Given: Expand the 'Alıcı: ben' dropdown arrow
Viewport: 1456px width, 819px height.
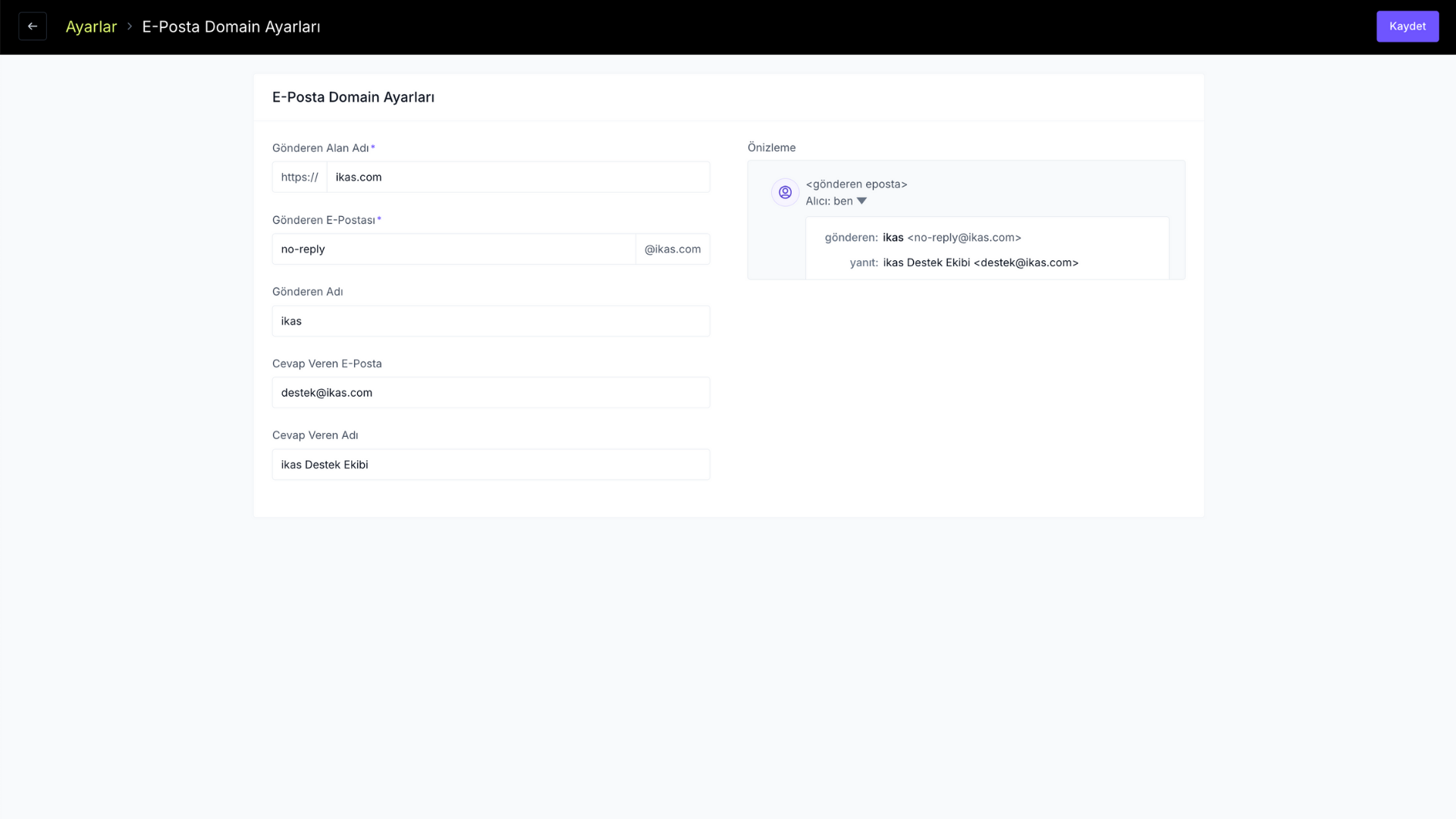Looking at the screenshot, I should click(861, 201).
